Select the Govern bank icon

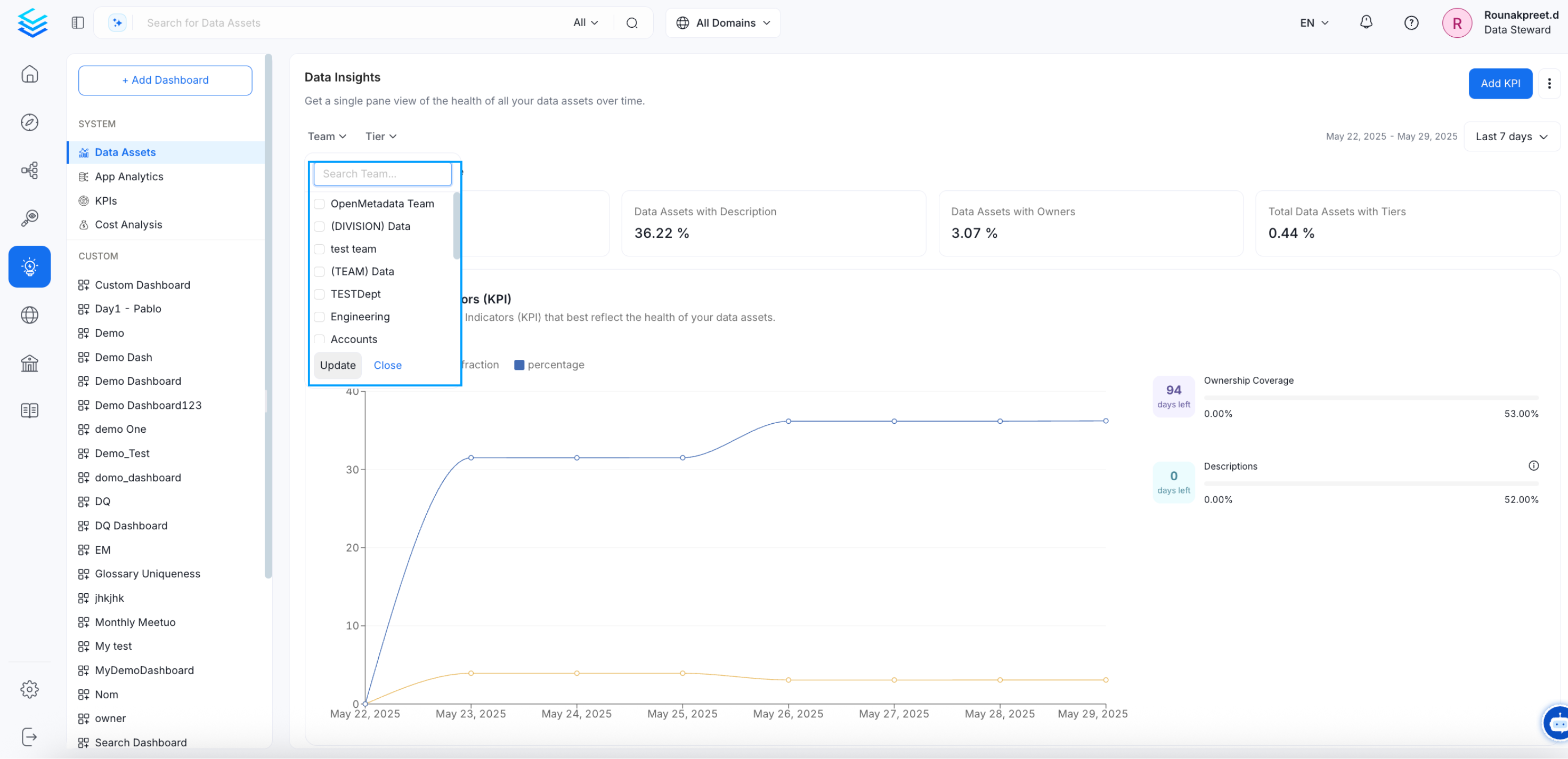30,363
